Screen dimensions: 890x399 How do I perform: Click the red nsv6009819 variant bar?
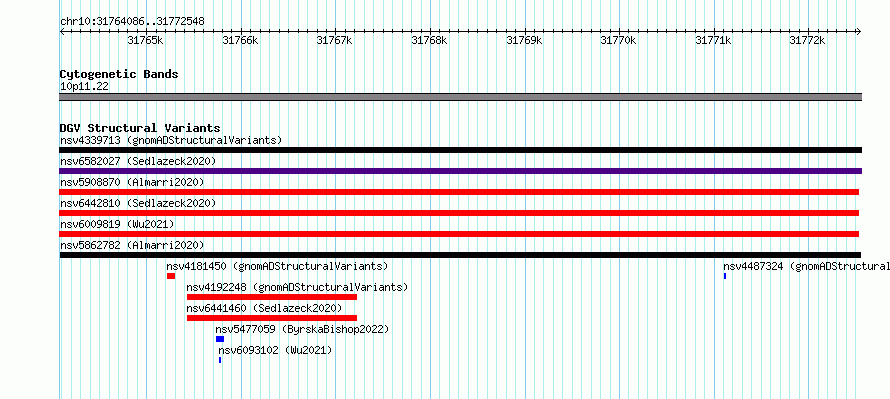click(459, 234)
